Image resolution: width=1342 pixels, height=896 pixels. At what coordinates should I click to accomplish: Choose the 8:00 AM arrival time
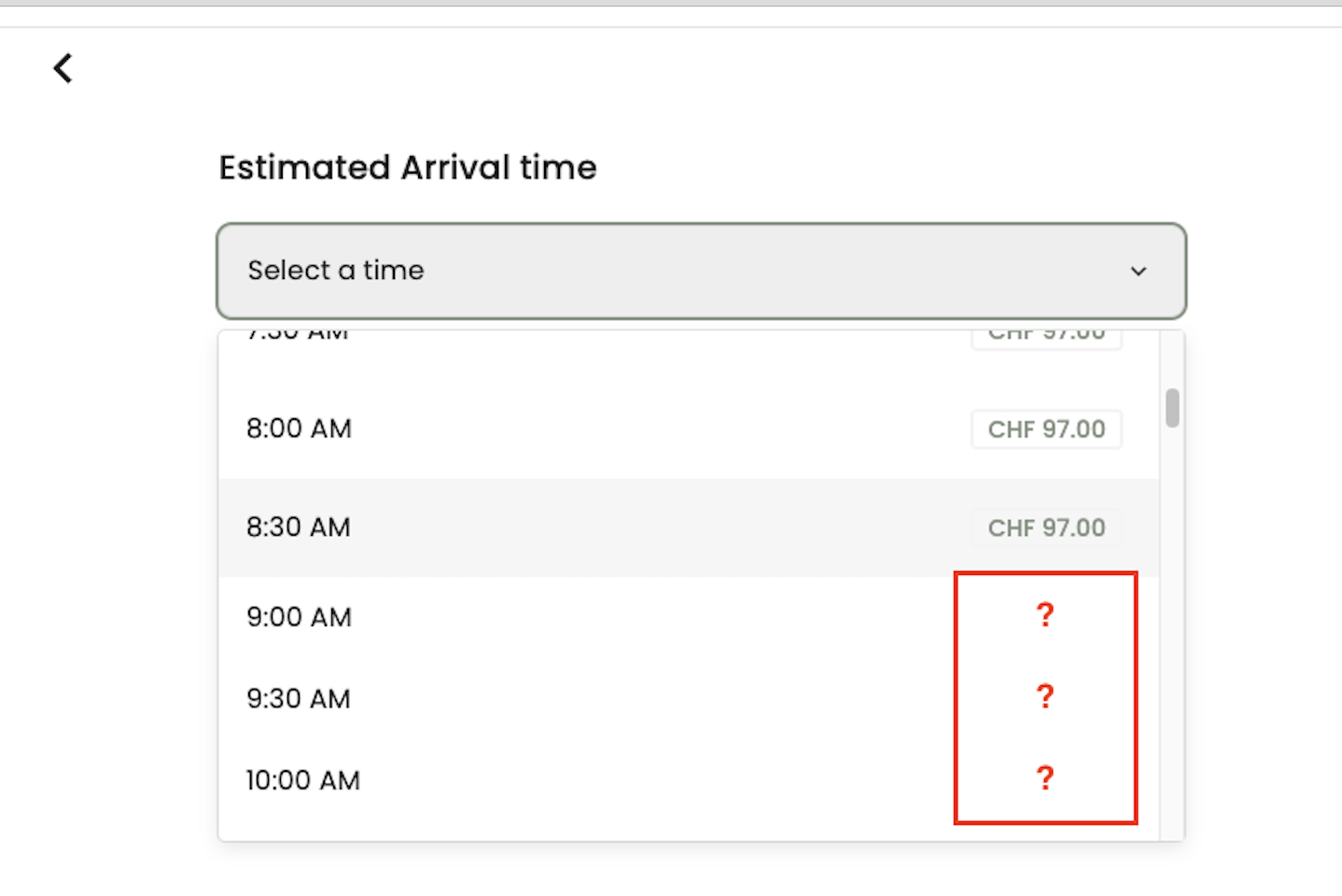coord(299,429)
